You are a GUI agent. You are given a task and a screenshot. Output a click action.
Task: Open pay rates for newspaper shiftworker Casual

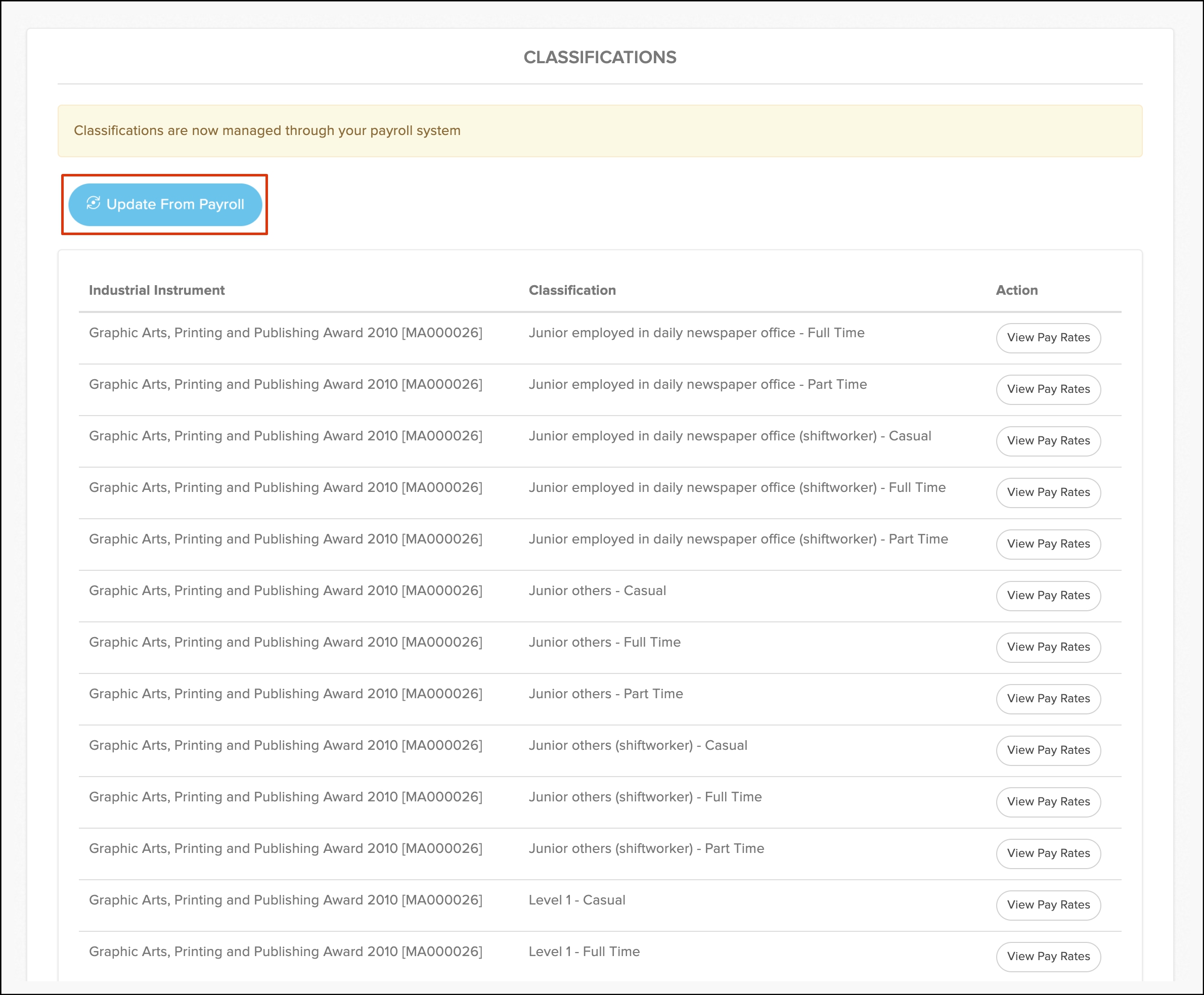pyautogui.click(x=1047, y=441)
